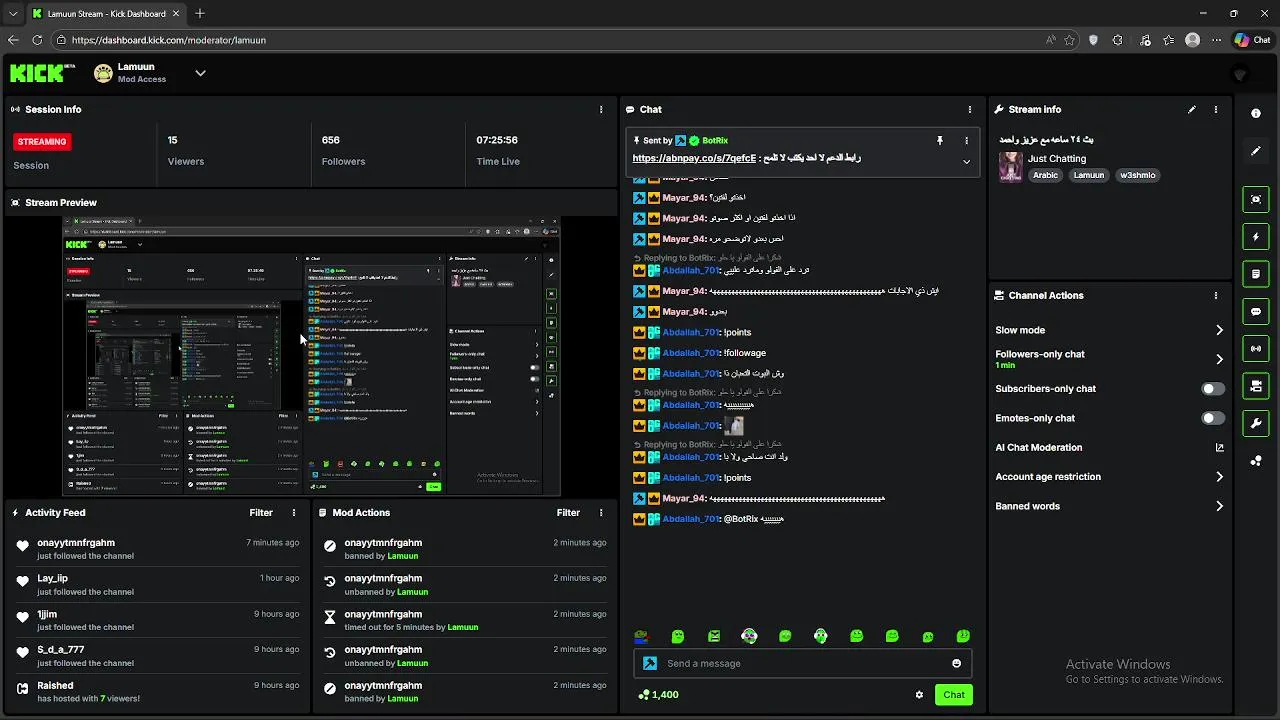Click the moderator hammer icon in message box
1280x720 pixels.
coord(650,663)
